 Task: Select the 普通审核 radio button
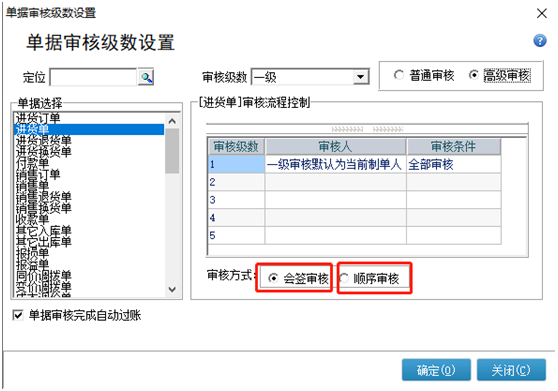pyautogui.click(x=424, y=75)
